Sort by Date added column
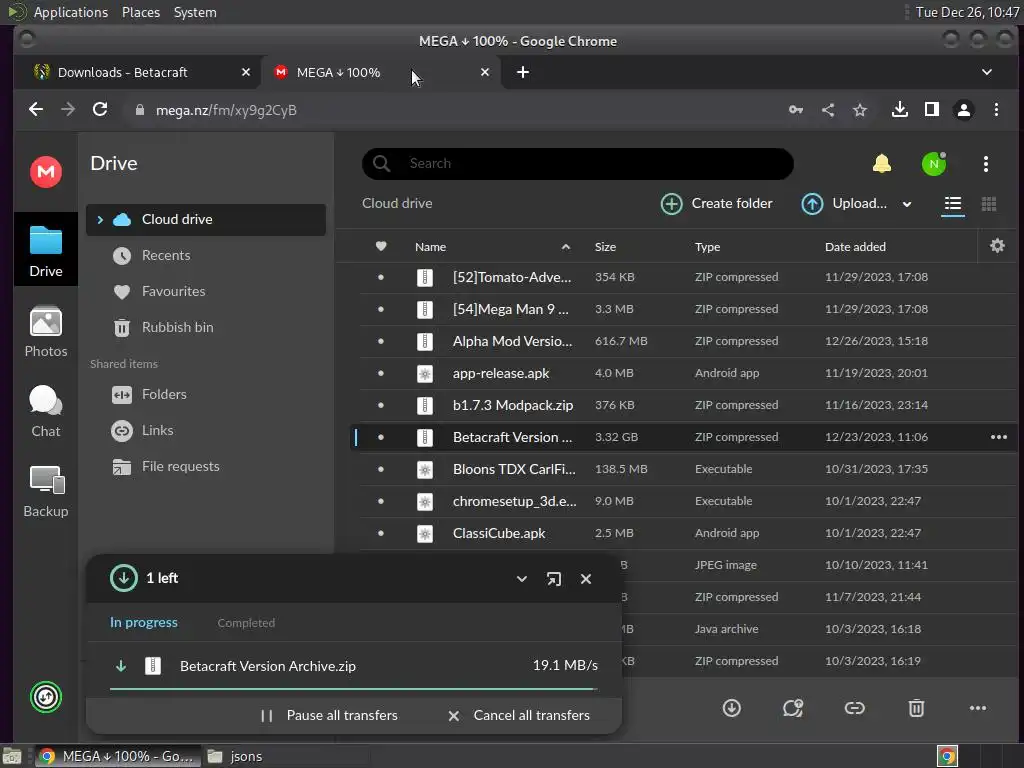The height and width of the screenshot is (768, 1024). 855,247
